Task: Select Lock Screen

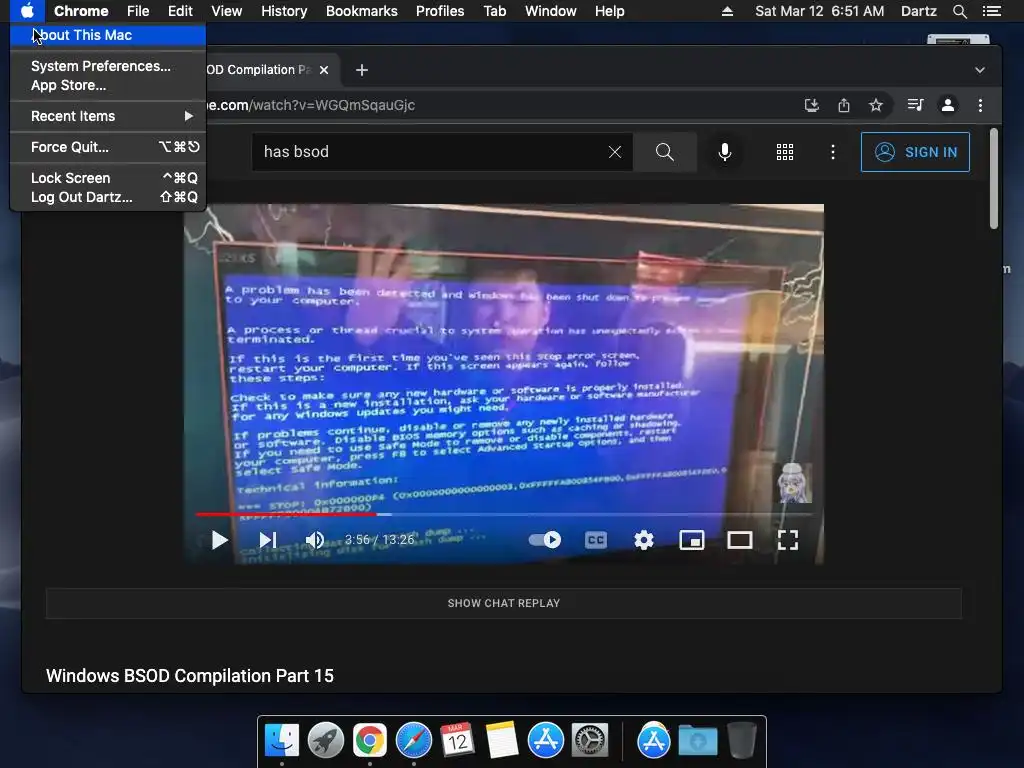Action: [108, 178]
